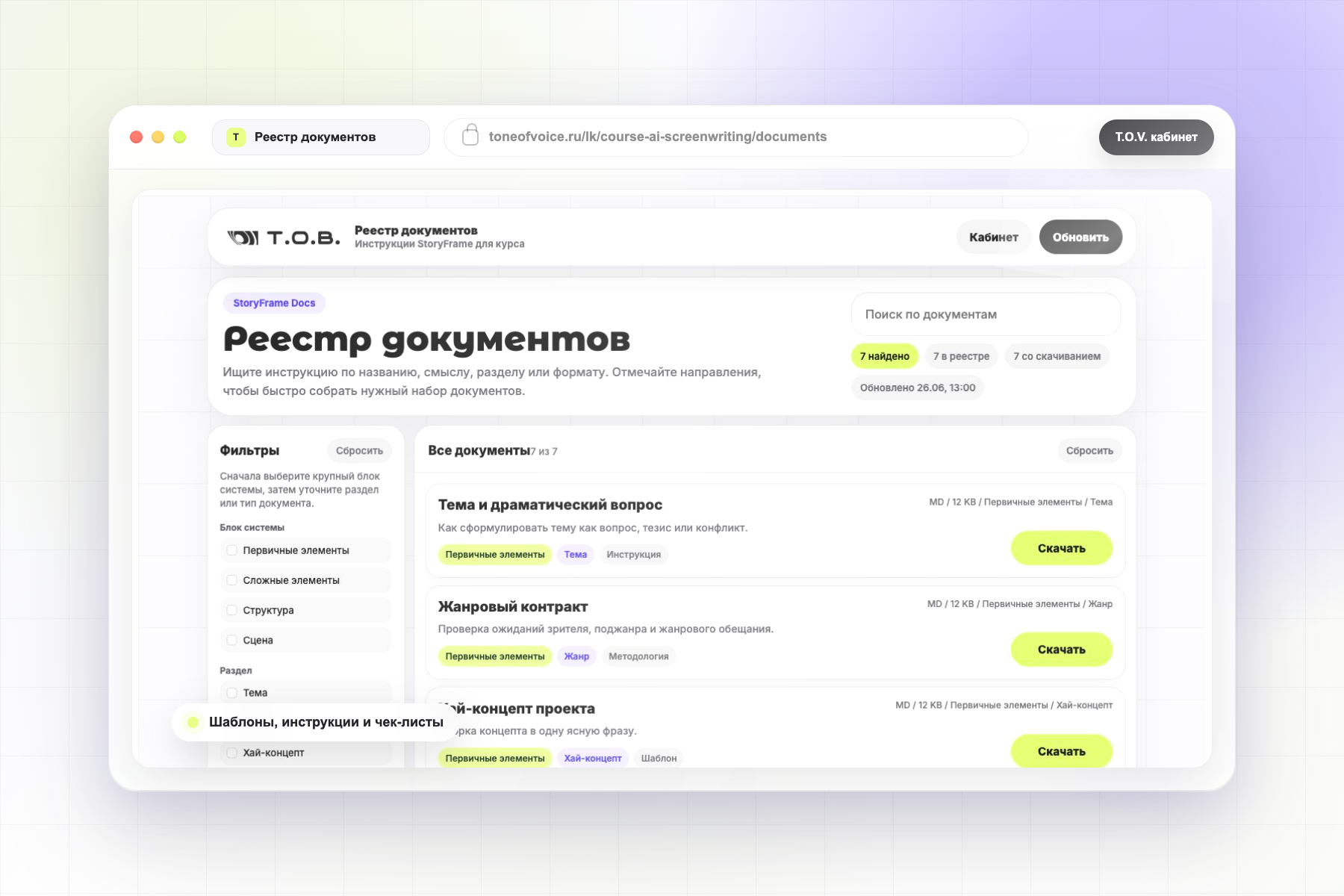Click the Обновить button
The height and width of the screenshot is (896, 1344).
[1080, 237]
